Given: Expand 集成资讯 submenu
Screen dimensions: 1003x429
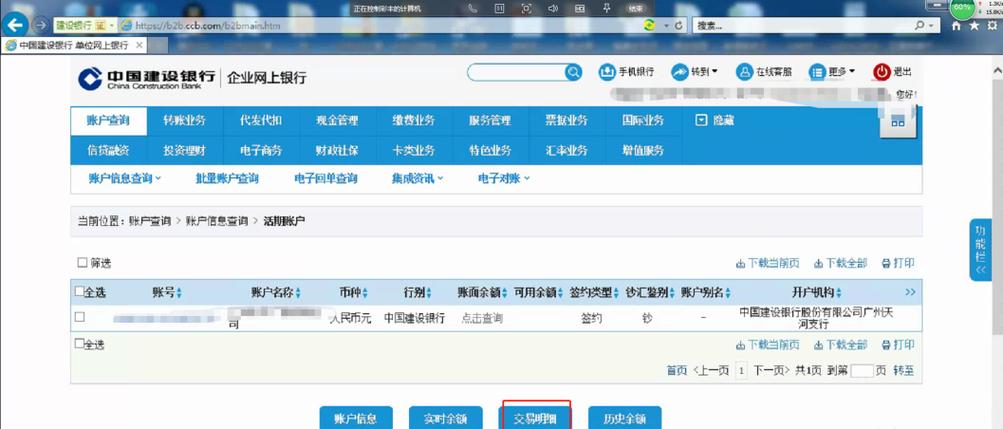Looking at the screenshot, I should [x=417, y=179].
